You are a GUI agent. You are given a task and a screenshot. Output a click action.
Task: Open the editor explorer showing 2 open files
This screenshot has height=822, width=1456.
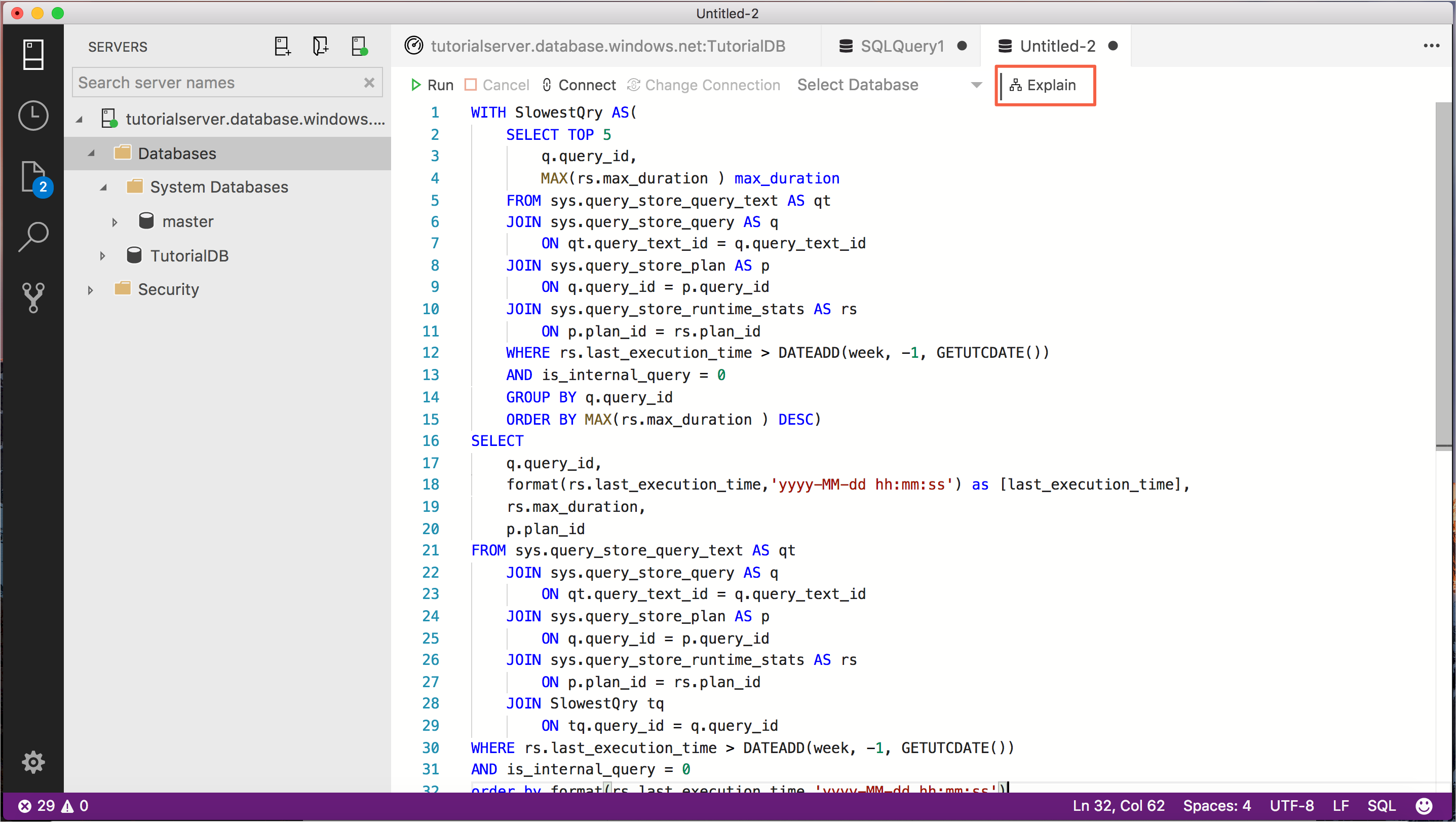(33, 177)
